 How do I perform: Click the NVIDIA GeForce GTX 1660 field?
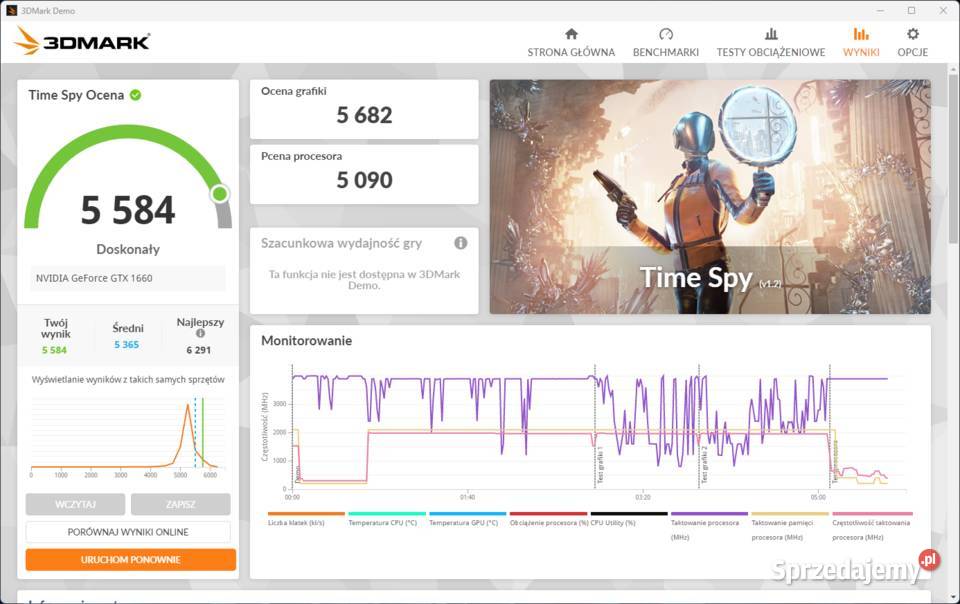(x=127, y=278)
